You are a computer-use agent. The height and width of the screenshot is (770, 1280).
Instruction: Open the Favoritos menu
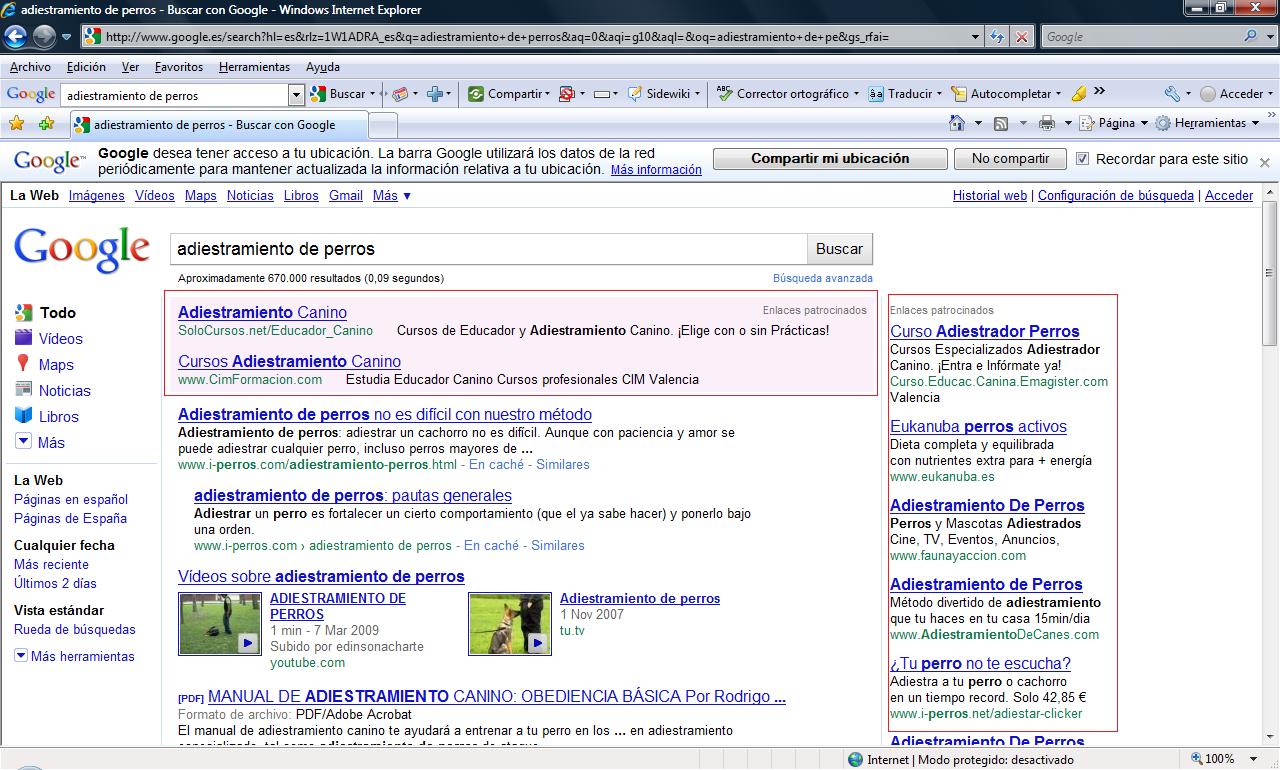pos(179,67)
